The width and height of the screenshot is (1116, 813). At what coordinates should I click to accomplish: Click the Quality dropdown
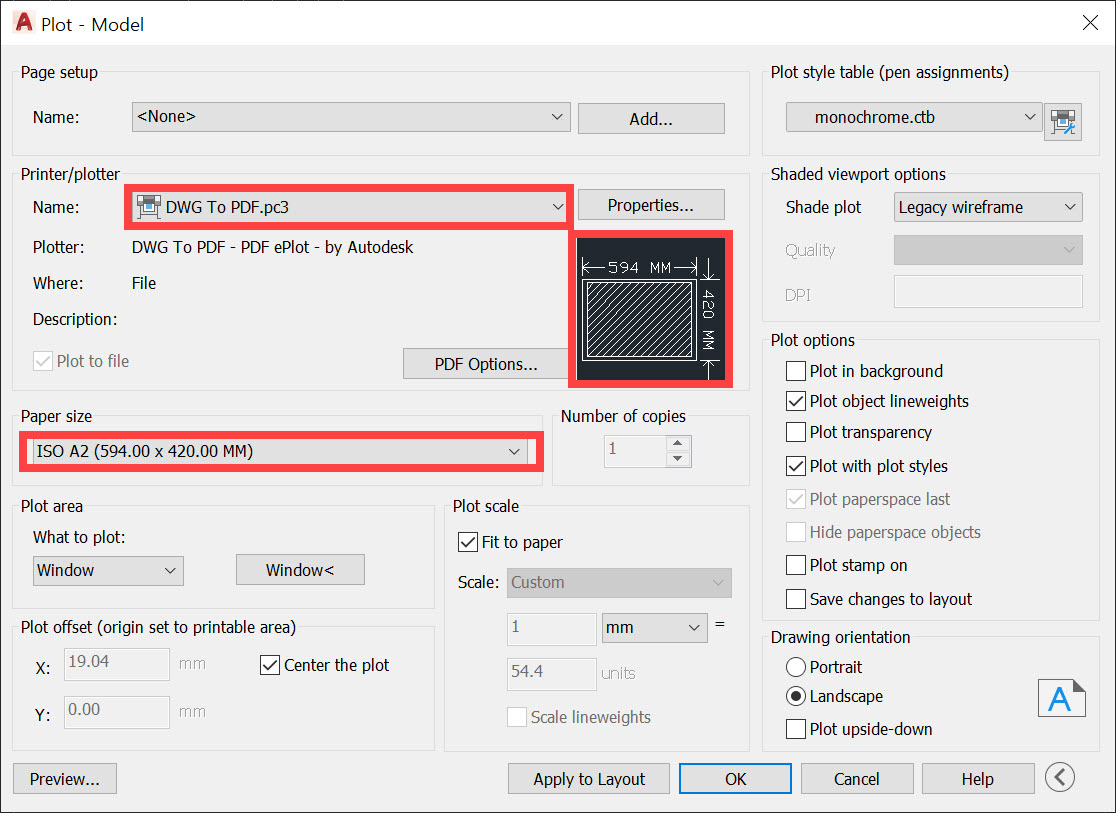click(988, 250)
